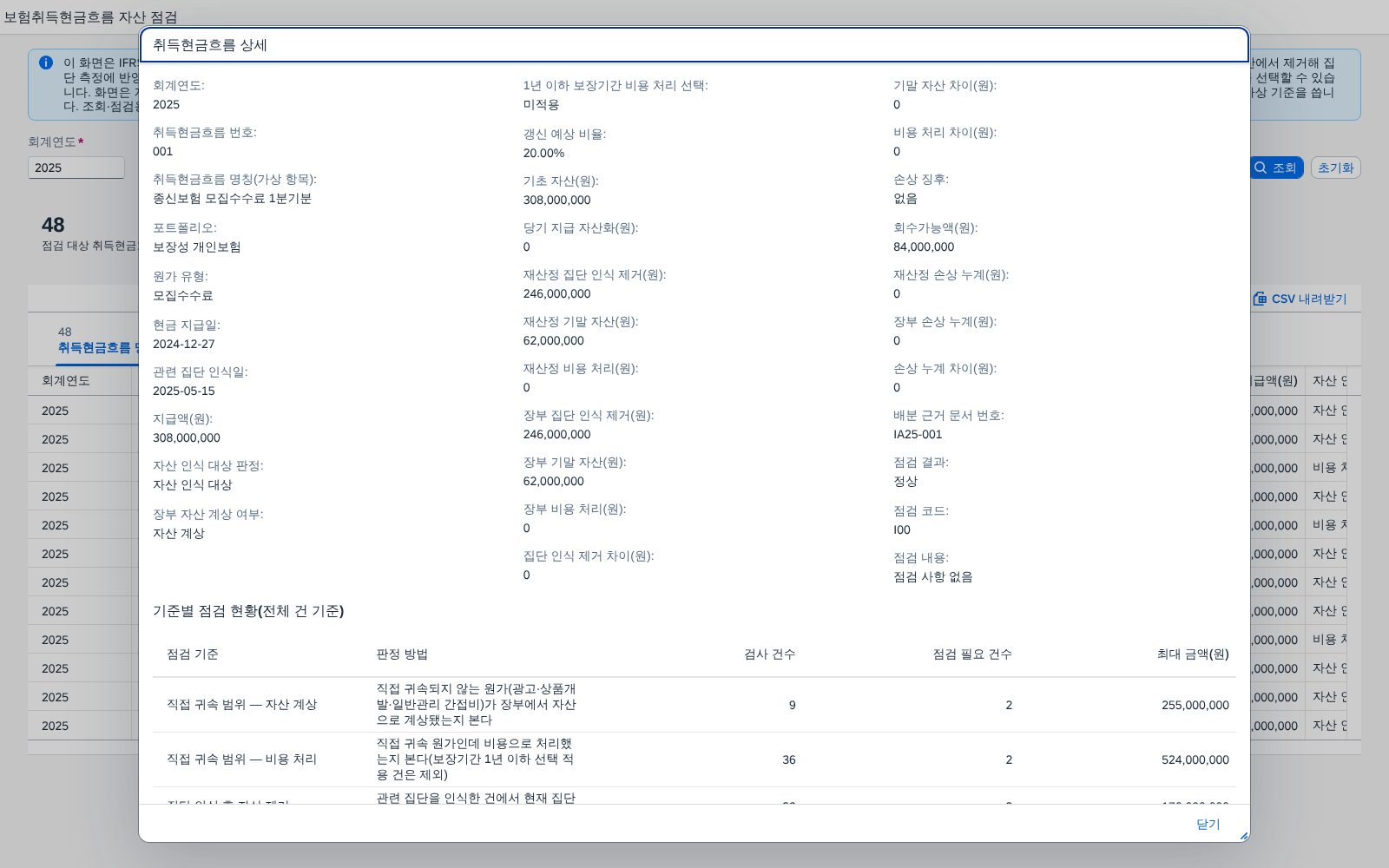
Task: Select the row 직접 귀속 범위 — 비용 처리
Action: (694, 759)
